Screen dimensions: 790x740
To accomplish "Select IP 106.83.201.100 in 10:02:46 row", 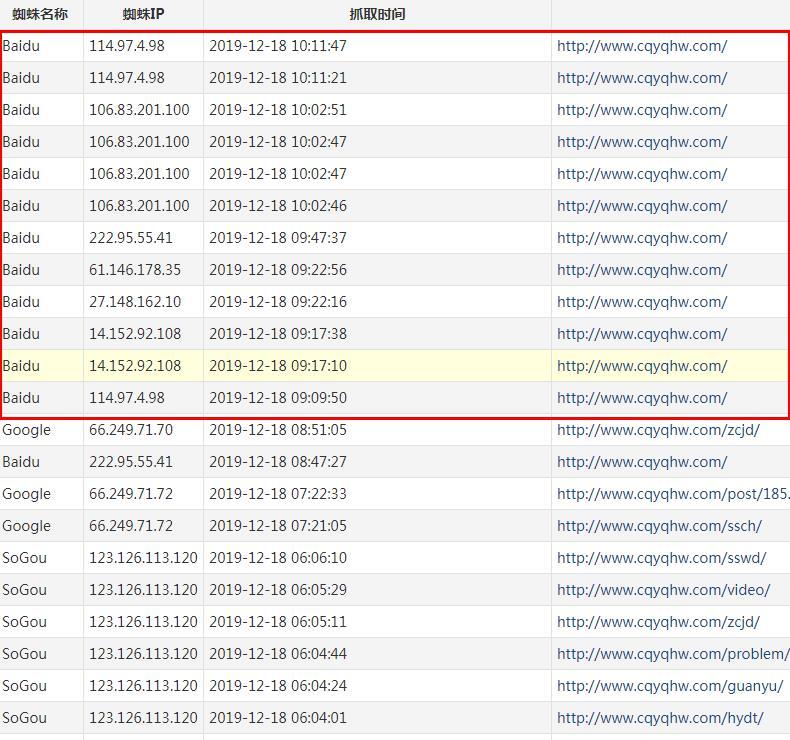I will point(140,206).
